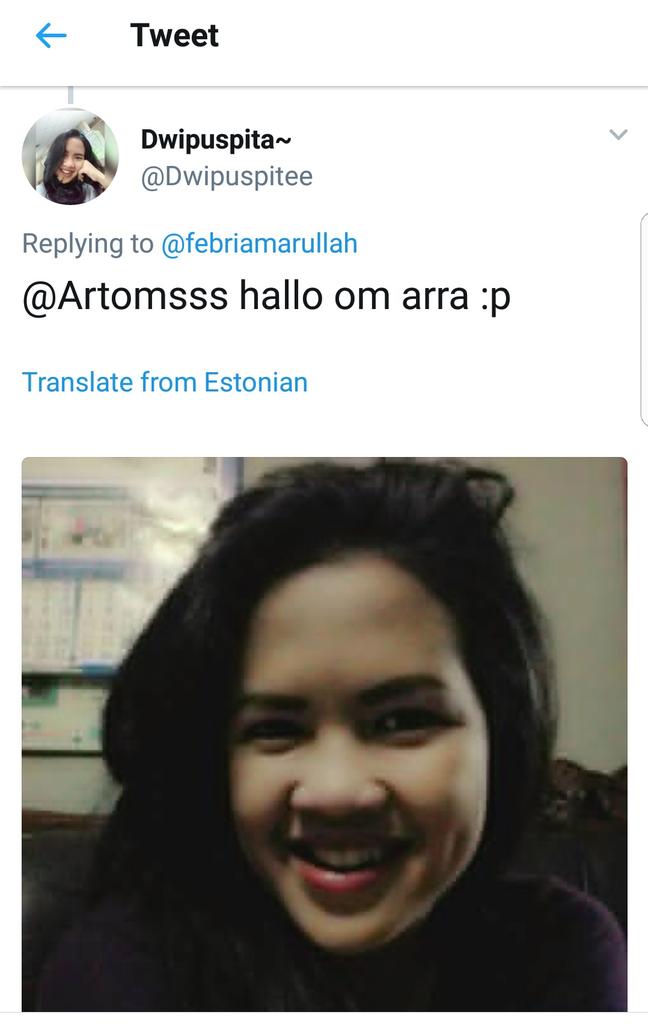Viewport: 648px width, 1024px height.
Task: Click Translate from Estonian
Action: (x=165, y=383)
